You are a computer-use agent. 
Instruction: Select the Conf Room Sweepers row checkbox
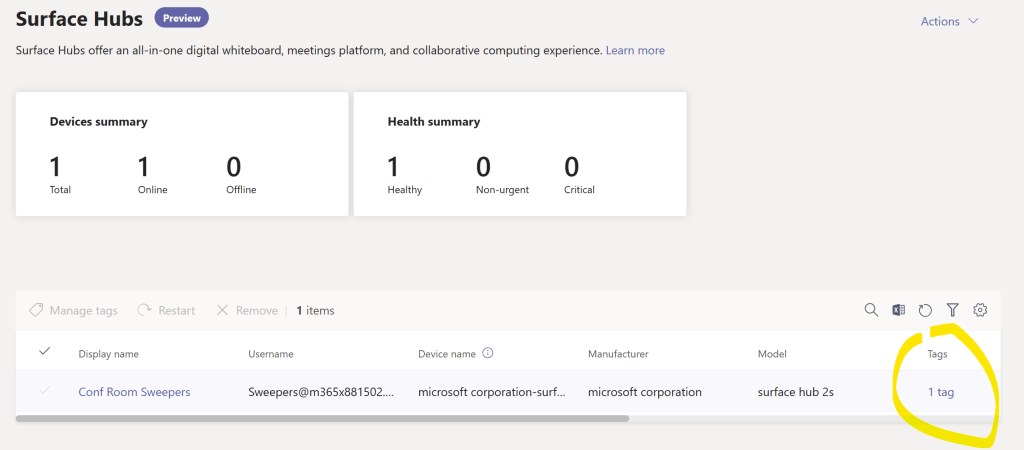pos(44,391)
